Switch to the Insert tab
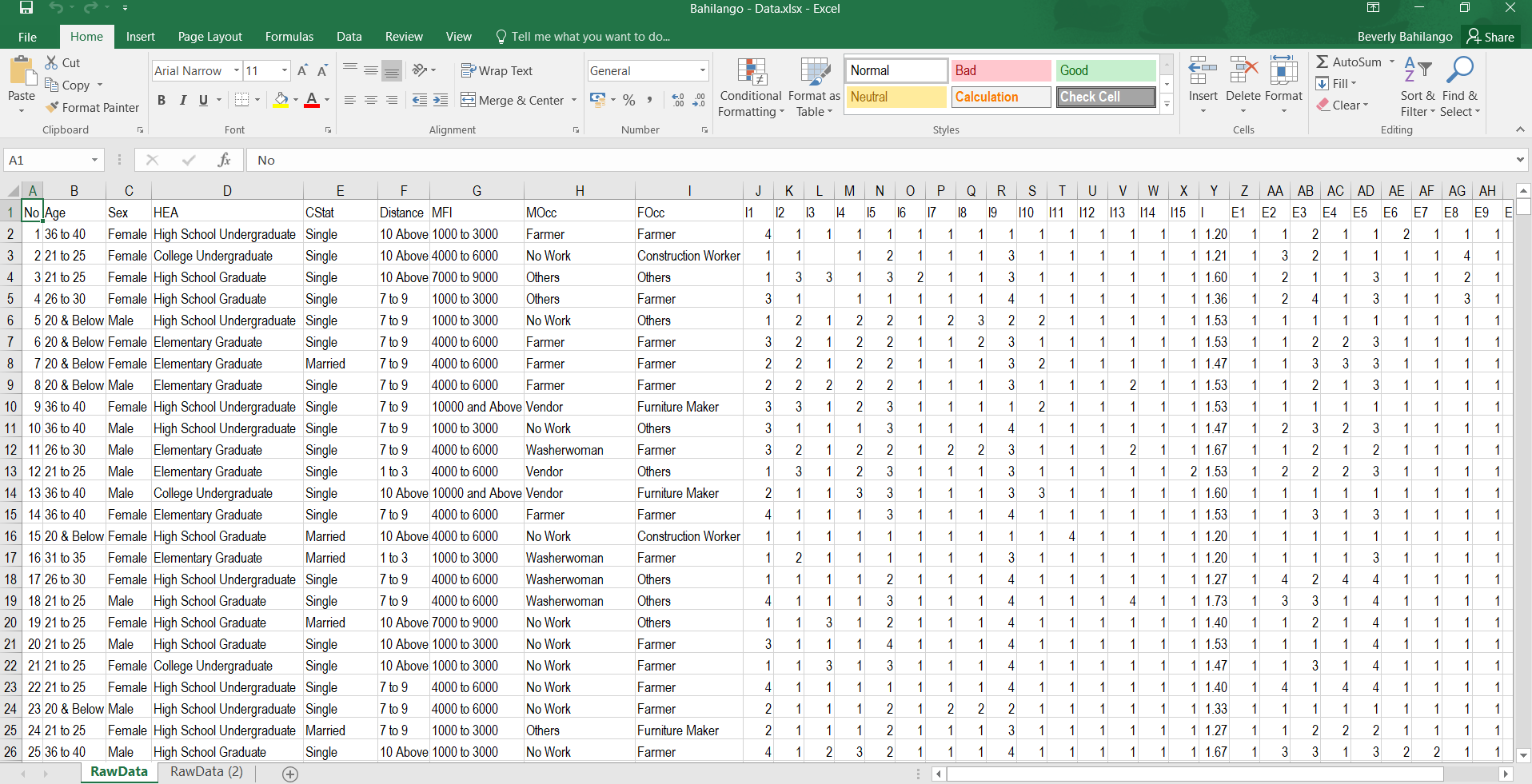The width and height of the screenshot is (1532, 784). (141, 37)
